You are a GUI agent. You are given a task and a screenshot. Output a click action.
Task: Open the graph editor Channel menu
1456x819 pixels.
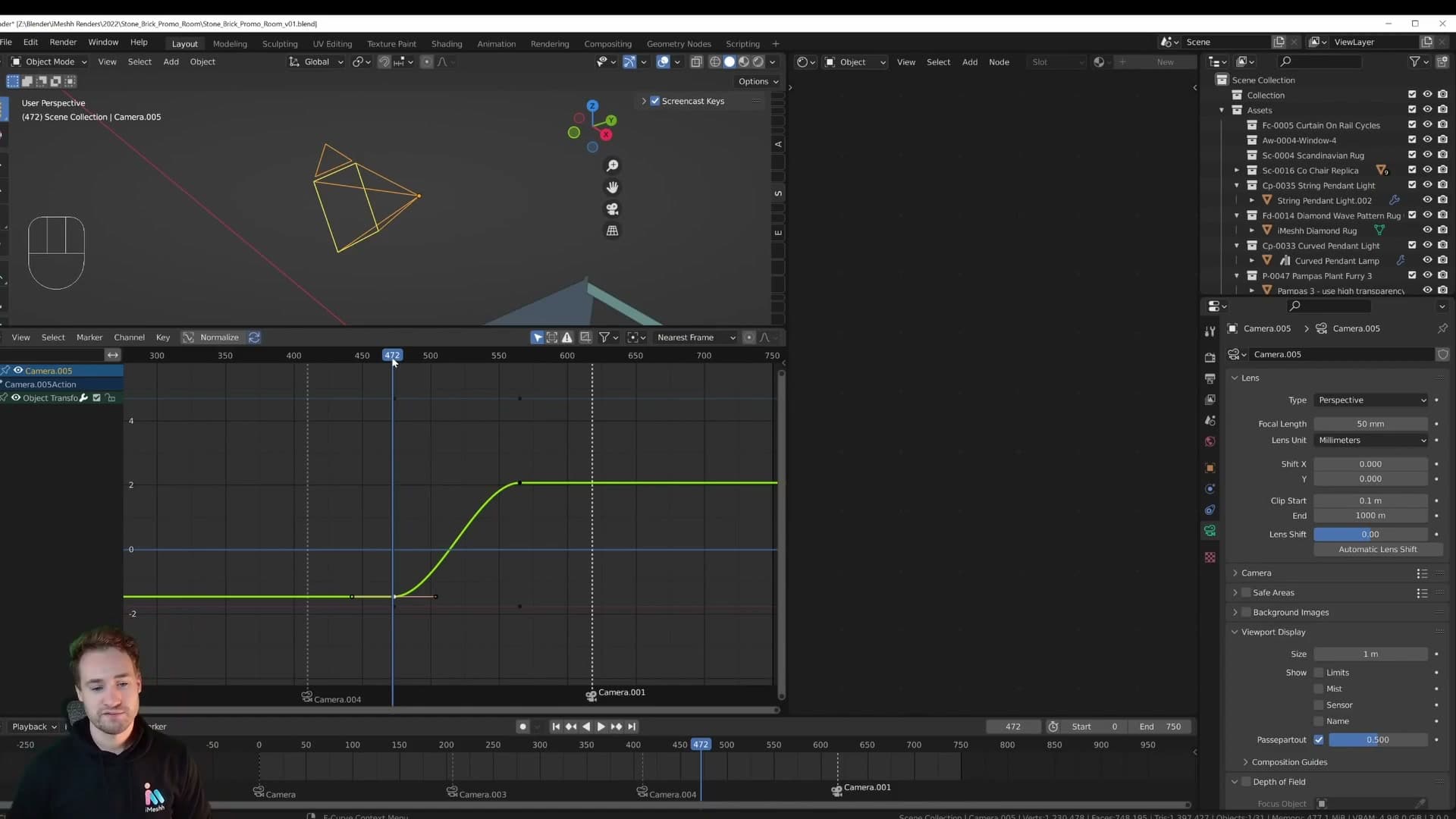click(x=129, y=337)
